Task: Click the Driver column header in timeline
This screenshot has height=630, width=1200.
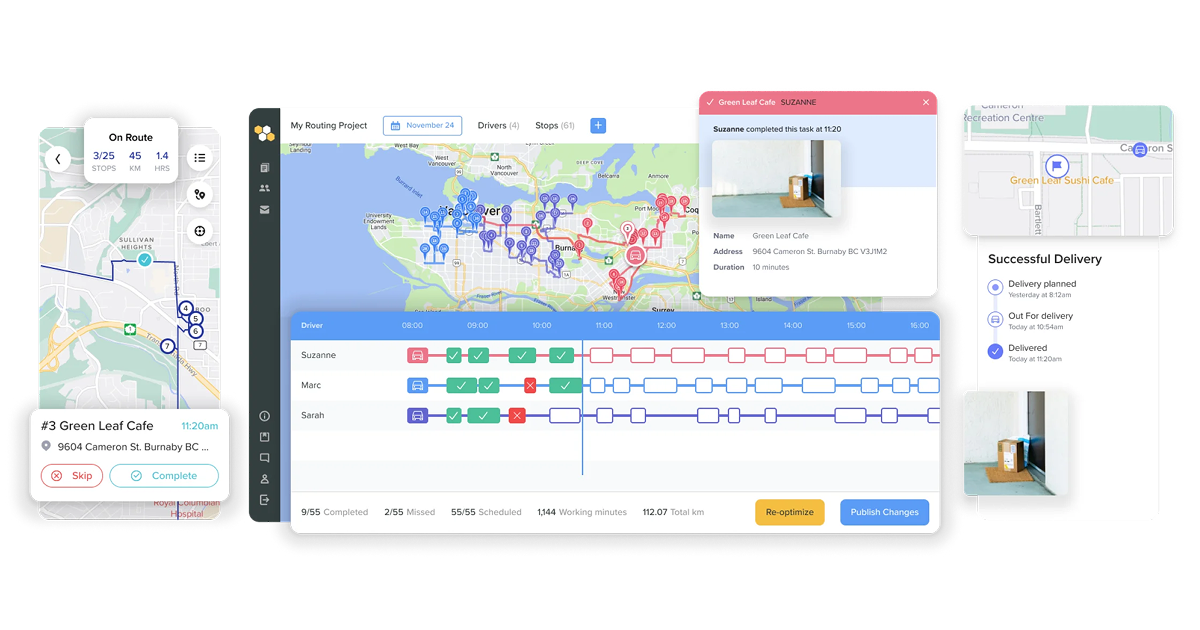Action: click(x=312, y=326)
